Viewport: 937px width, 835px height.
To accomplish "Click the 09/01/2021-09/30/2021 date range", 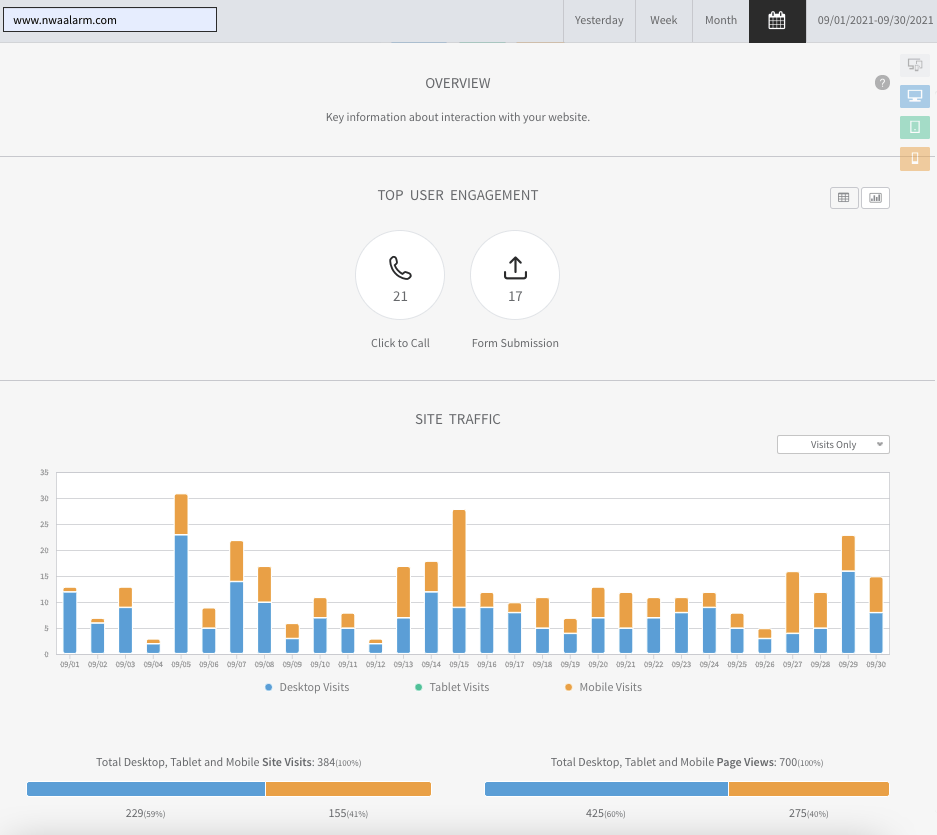I will [x=871, y=21].
